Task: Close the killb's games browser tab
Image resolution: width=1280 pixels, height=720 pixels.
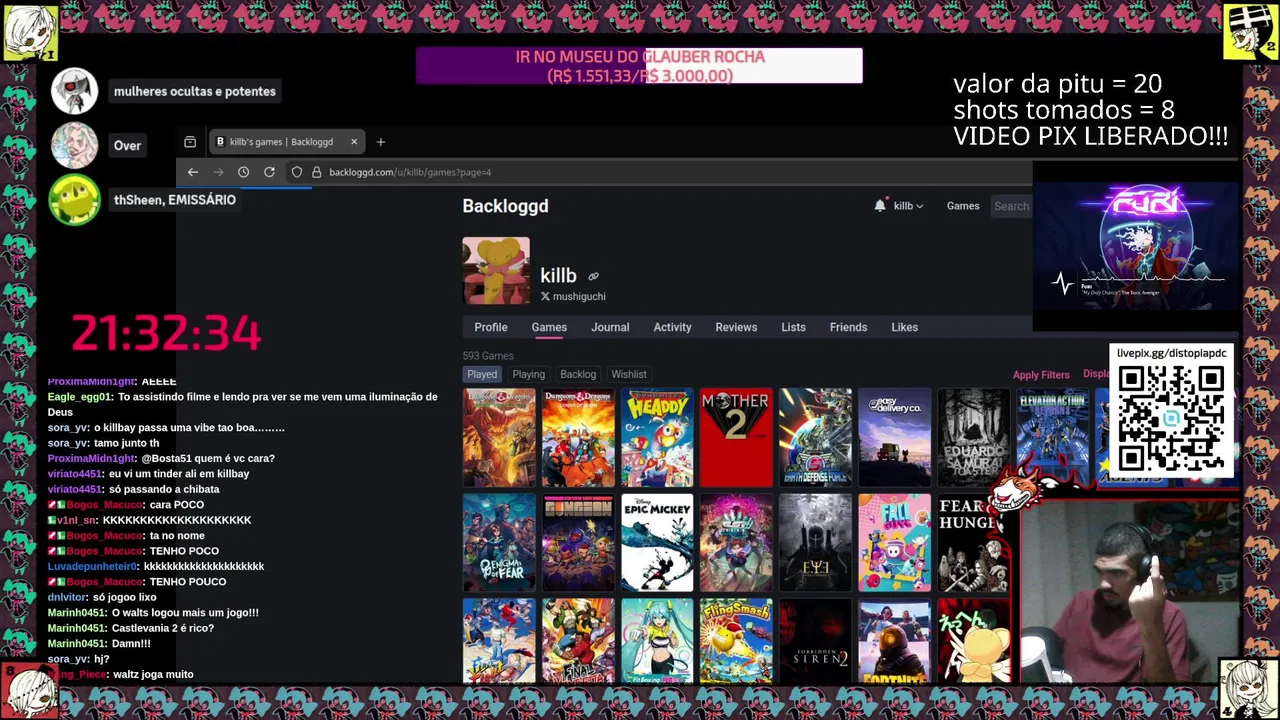Action: point(353,142)
